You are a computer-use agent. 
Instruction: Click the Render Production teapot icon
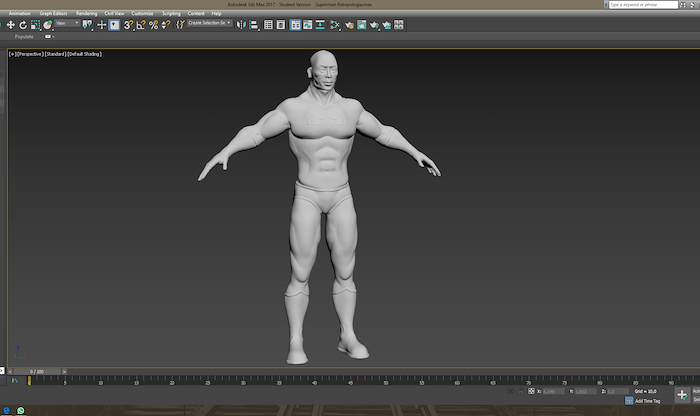374,25
